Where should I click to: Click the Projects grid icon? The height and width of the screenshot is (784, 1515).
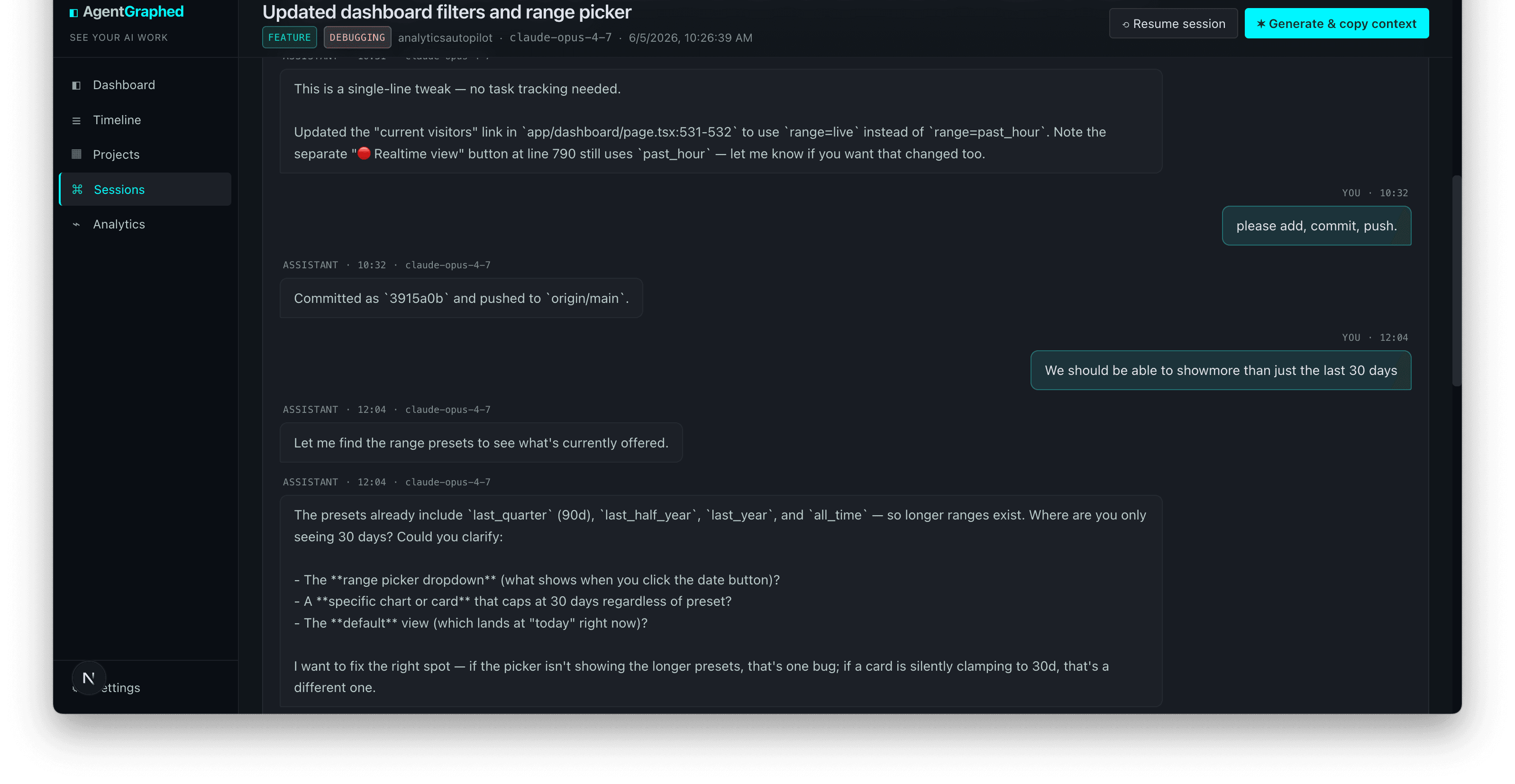tap(76, 154)
